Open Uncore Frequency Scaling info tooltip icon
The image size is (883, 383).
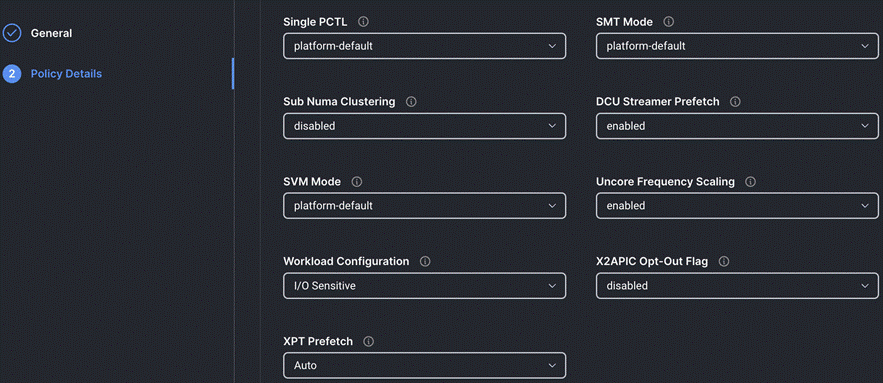(x=750, y=182)
